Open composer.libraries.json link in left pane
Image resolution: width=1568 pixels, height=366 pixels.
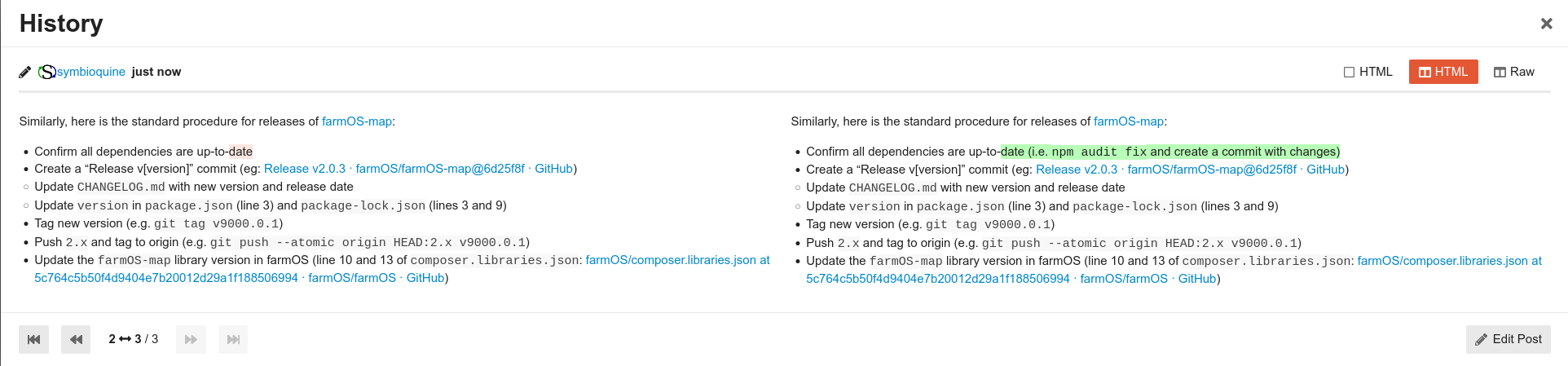(x=677, y=260)
